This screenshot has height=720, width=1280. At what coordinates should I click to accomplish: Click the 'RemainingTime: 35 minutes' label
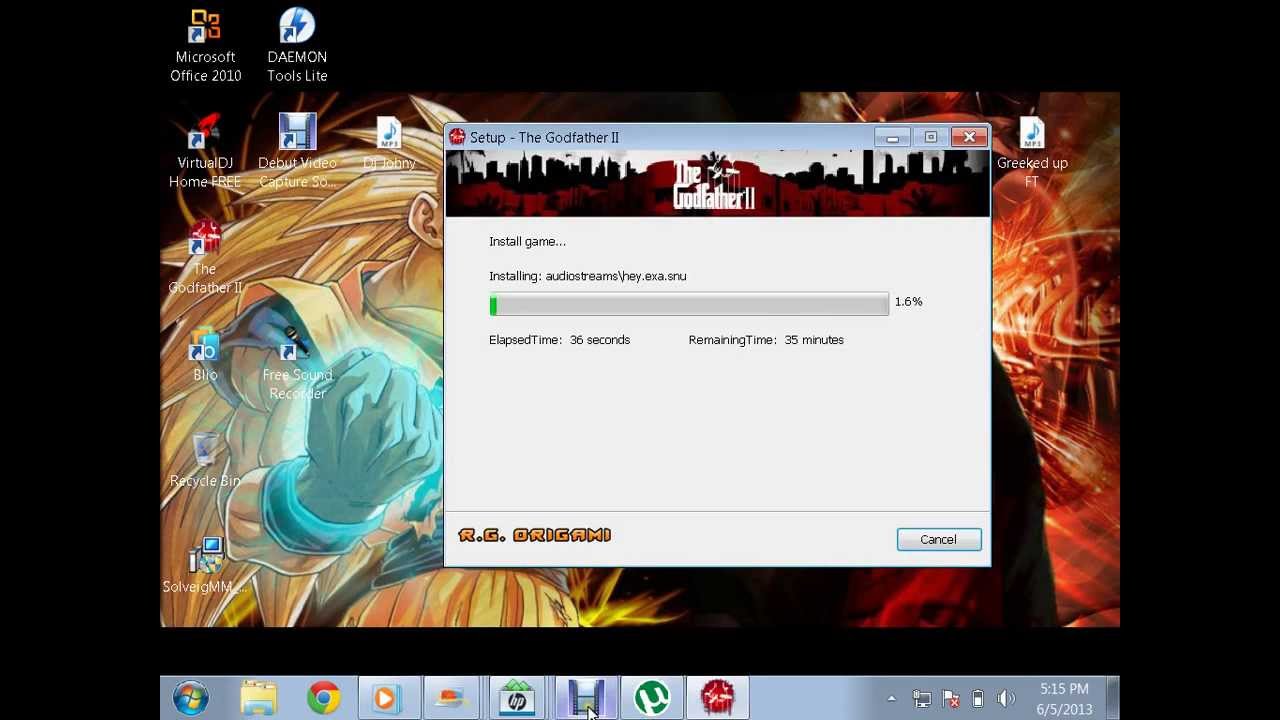(766, 340)
